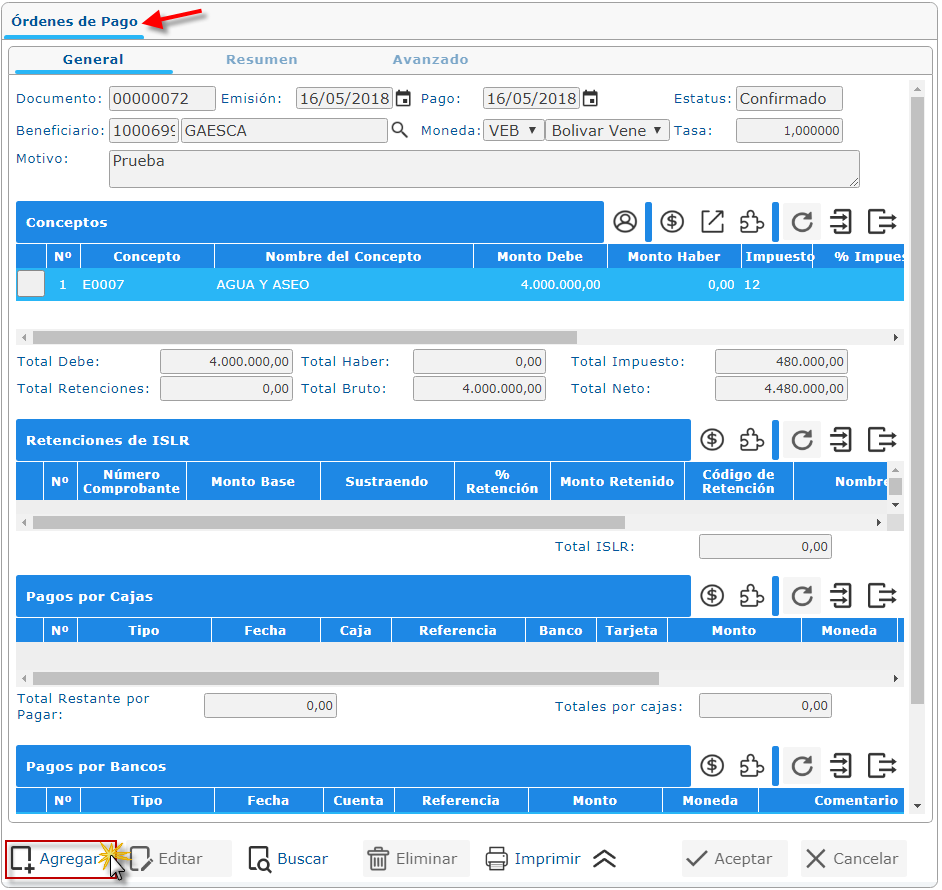
Task: Expand print options with double chevron
Action: [x=605, y=859]
